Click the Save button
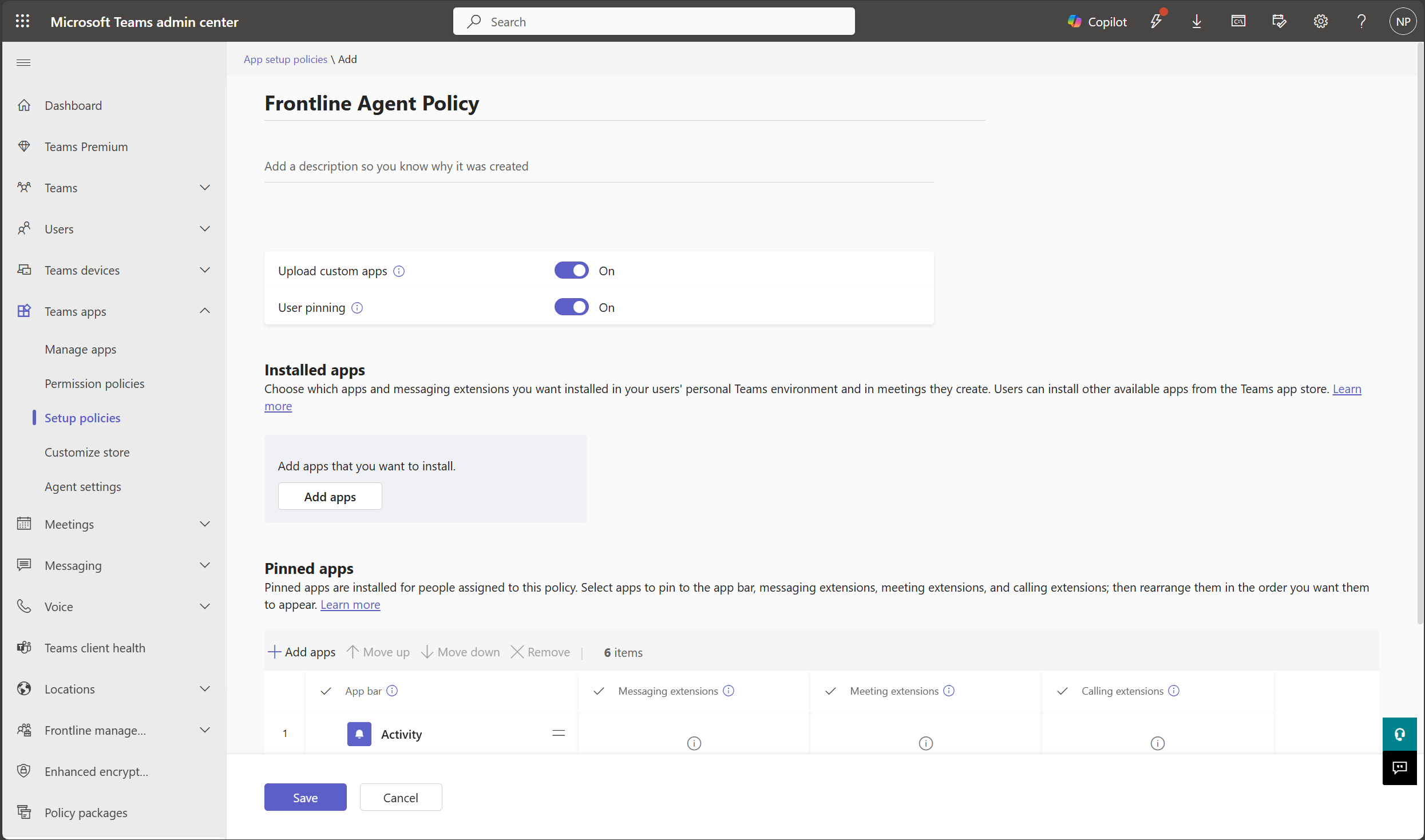The height and width of the screenshot is (840, 1425). 305,797
